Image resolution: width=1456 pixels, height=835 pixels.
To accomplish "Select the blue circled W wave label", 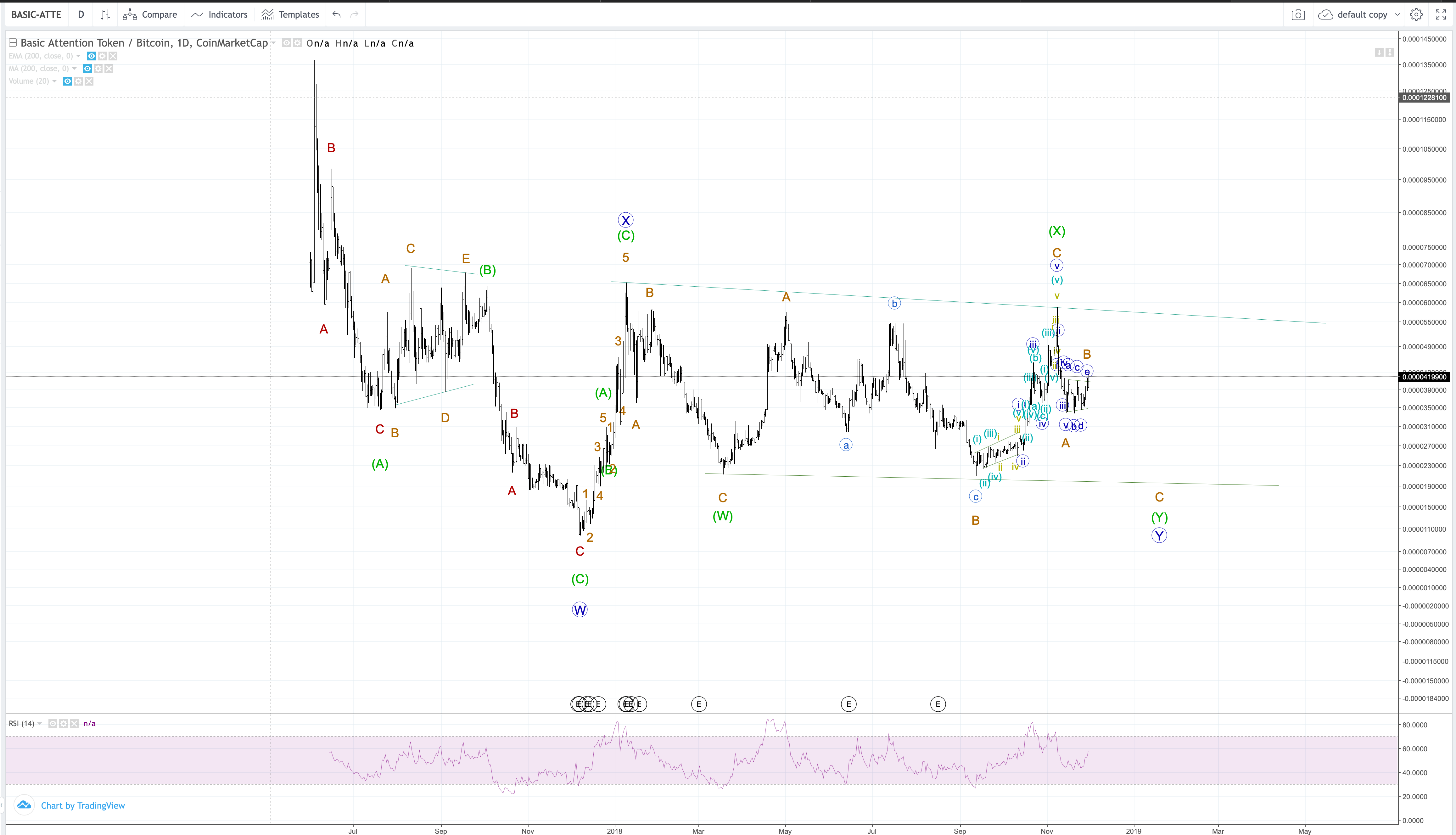I will click(x=580, y=610).
